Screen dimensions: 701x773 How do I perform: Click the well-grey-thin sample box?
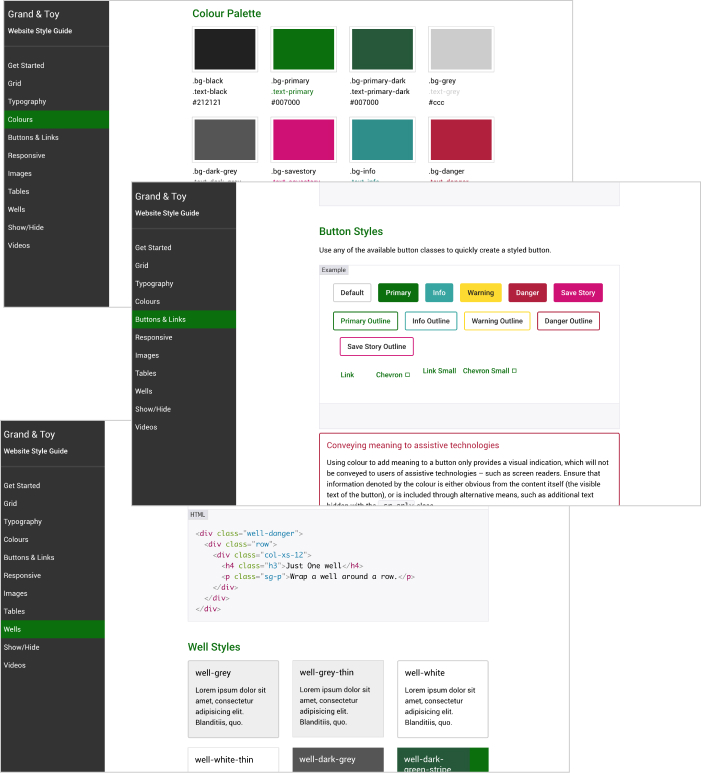click(337, 698)
